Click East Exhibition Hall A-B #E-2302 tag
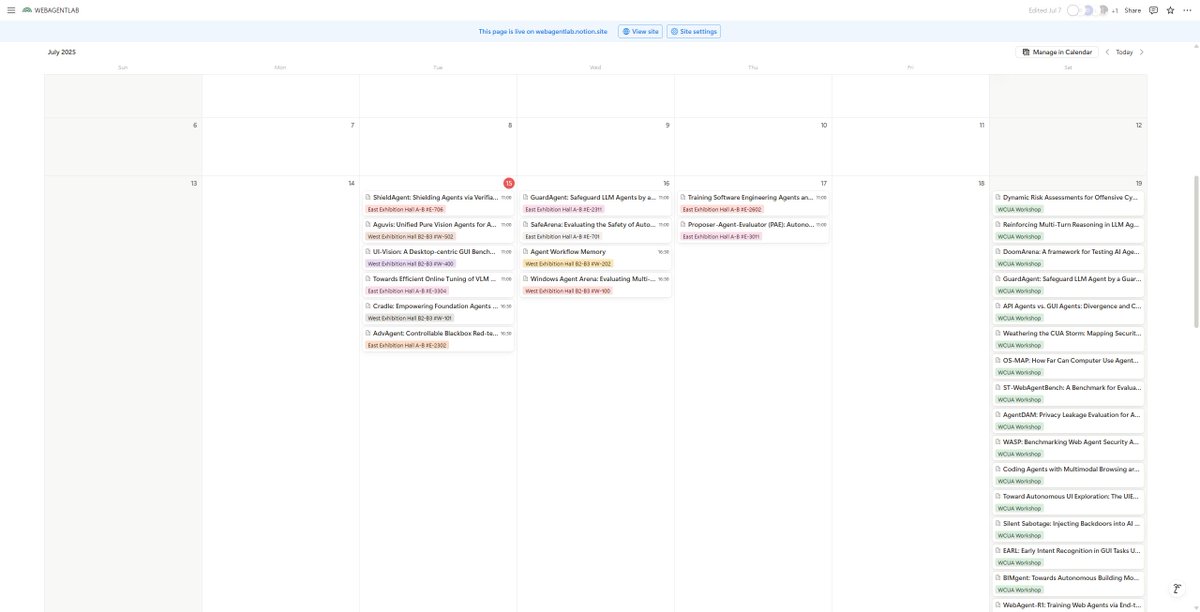The width and height of the screenshot is (1200, 612). click(407, 345)
